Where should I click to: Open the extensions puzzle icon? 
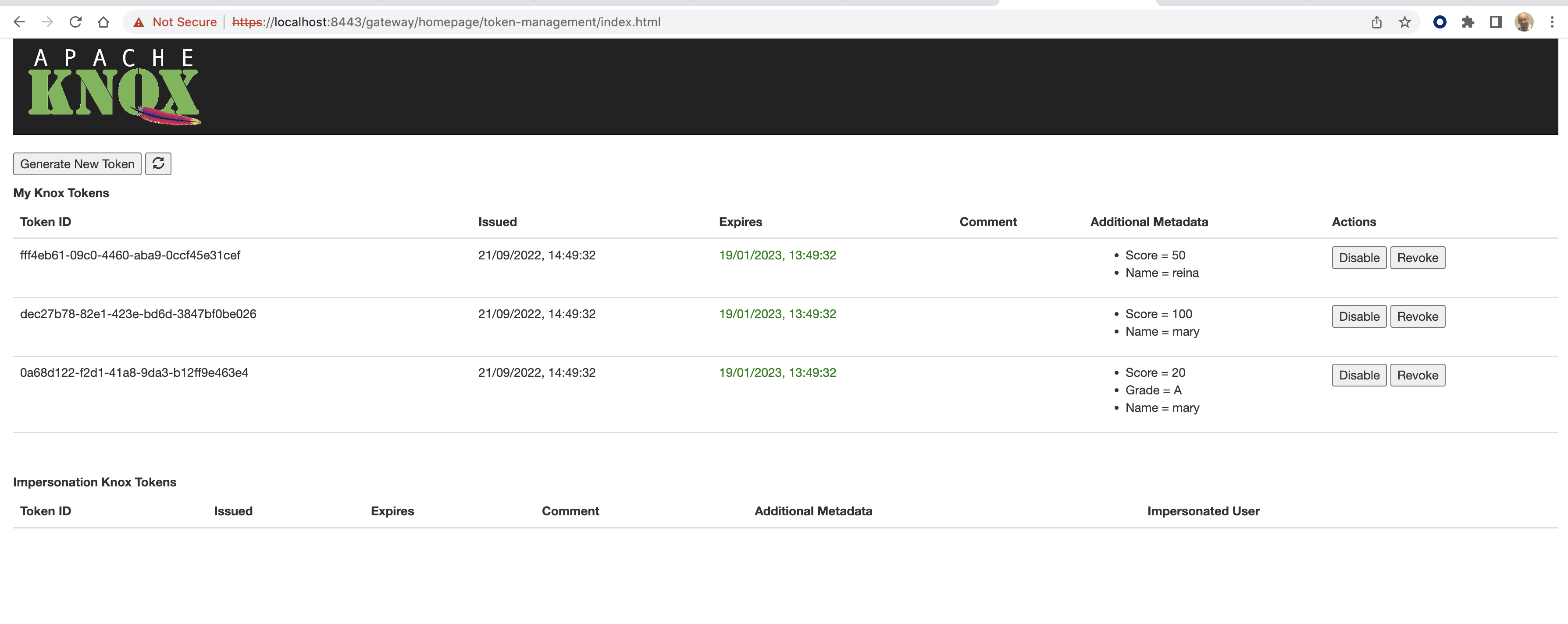point(1468,22)
